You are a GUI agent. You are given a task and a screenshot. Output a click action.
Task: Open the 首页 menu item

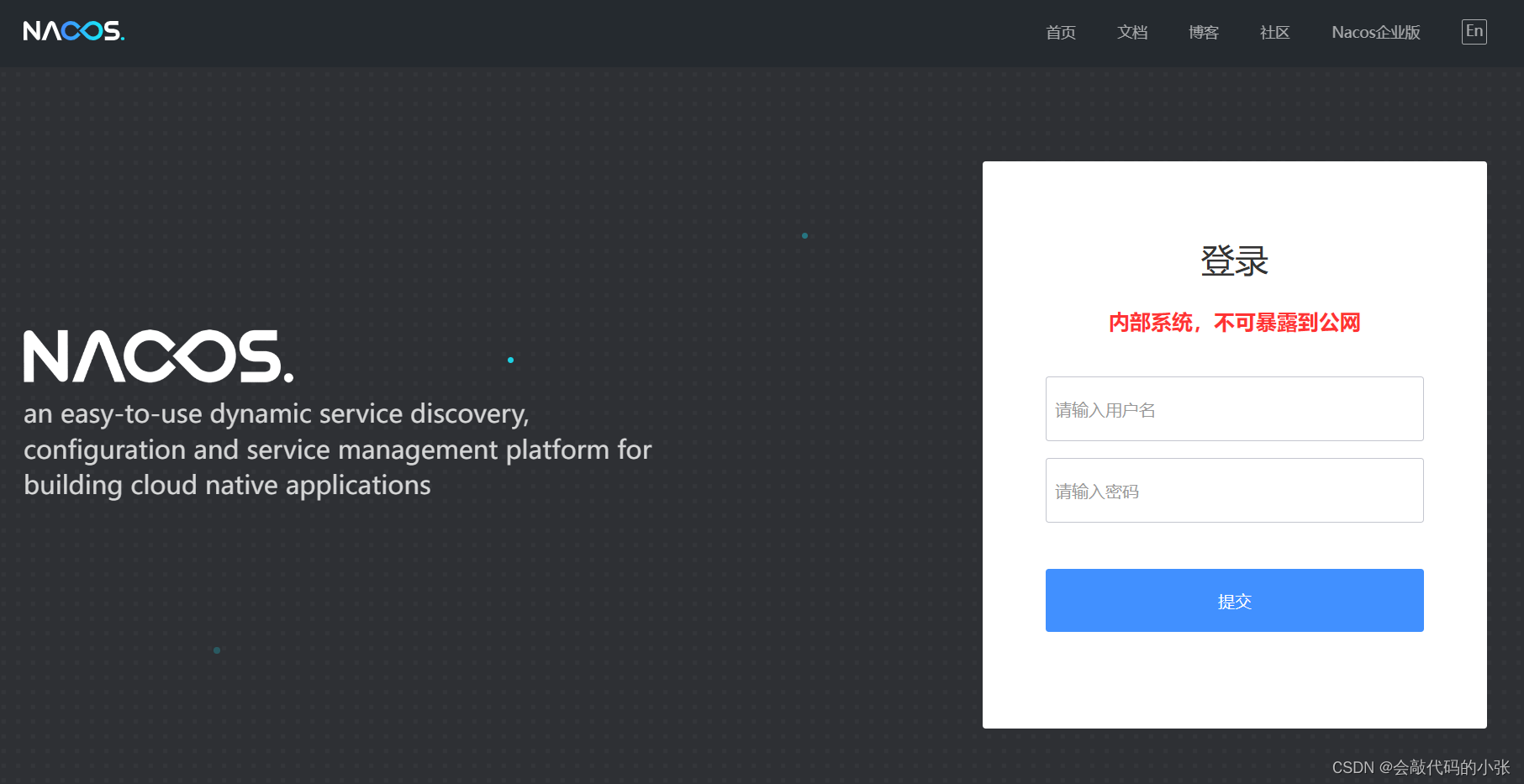(1061, 32)
